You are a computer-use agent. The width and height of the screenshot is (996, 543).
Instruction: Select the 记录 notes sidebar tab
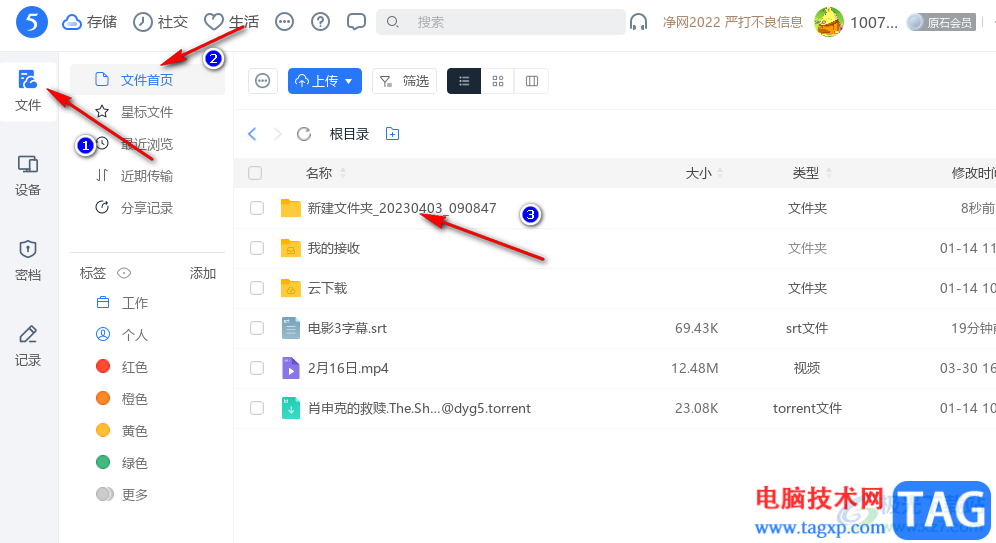(28, 345)
